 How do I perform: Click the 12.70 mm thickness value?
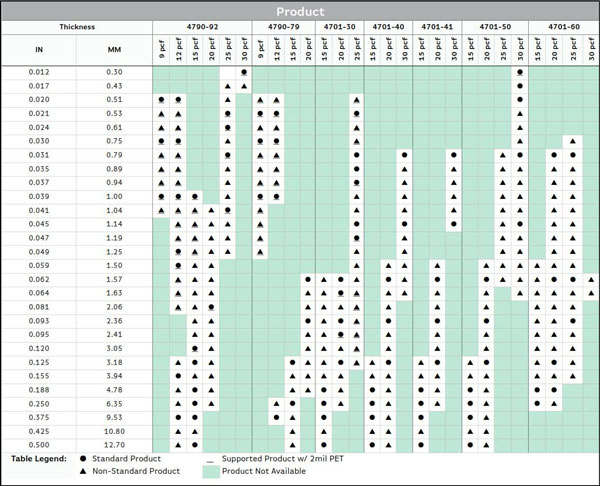point(114,445)
